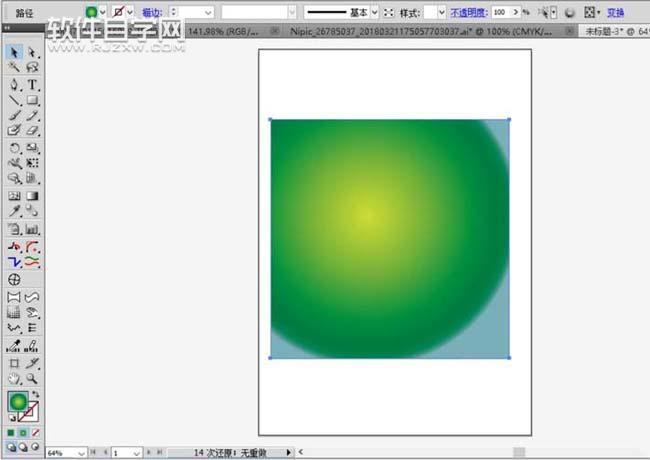Select the Magic Wand tool
The width and height of the screenshot is (650, 460).
click(x=14, y=67)
